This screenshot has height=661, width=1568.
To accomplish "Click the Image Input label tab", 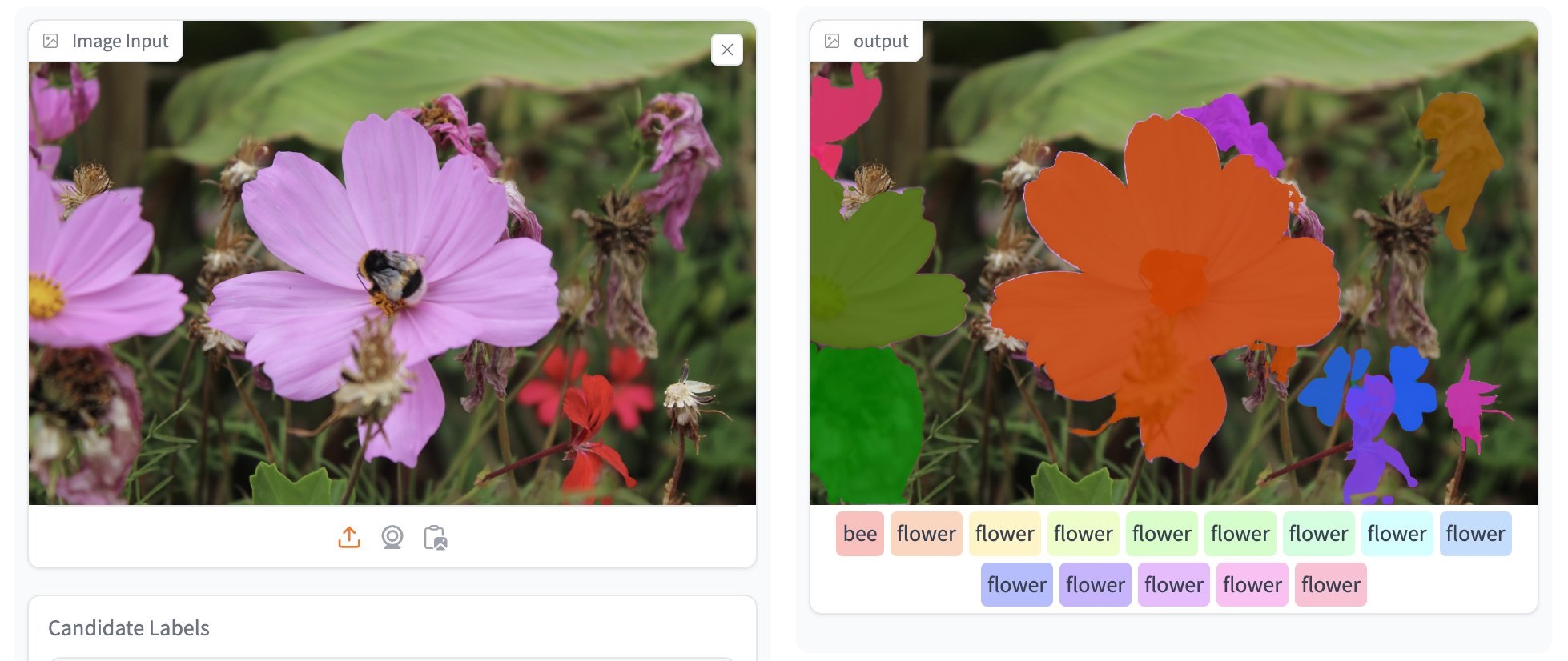I will pos(106,41).
